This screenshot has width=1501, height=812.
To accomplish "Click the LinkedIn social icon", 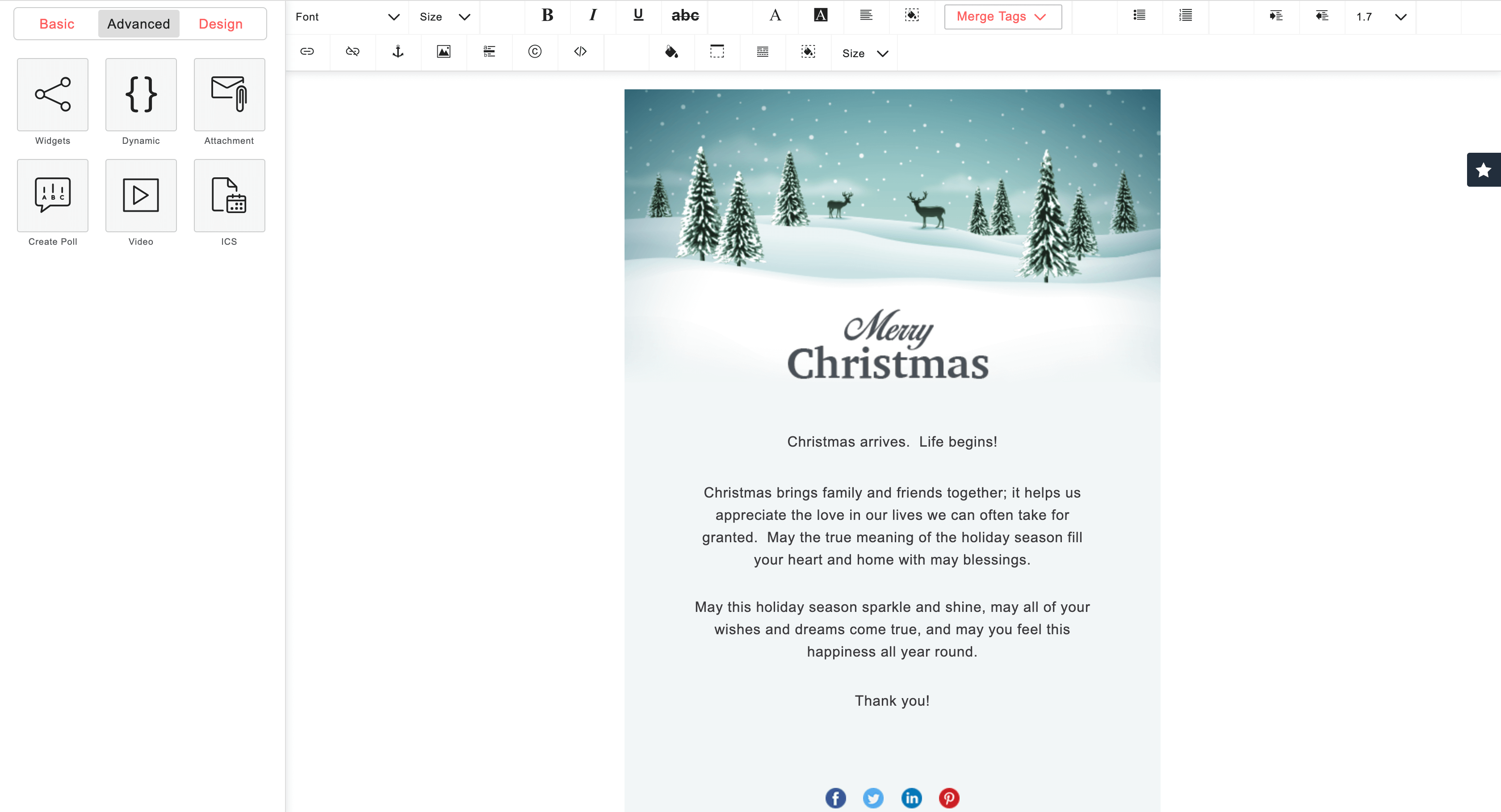I will click(911, 797).
